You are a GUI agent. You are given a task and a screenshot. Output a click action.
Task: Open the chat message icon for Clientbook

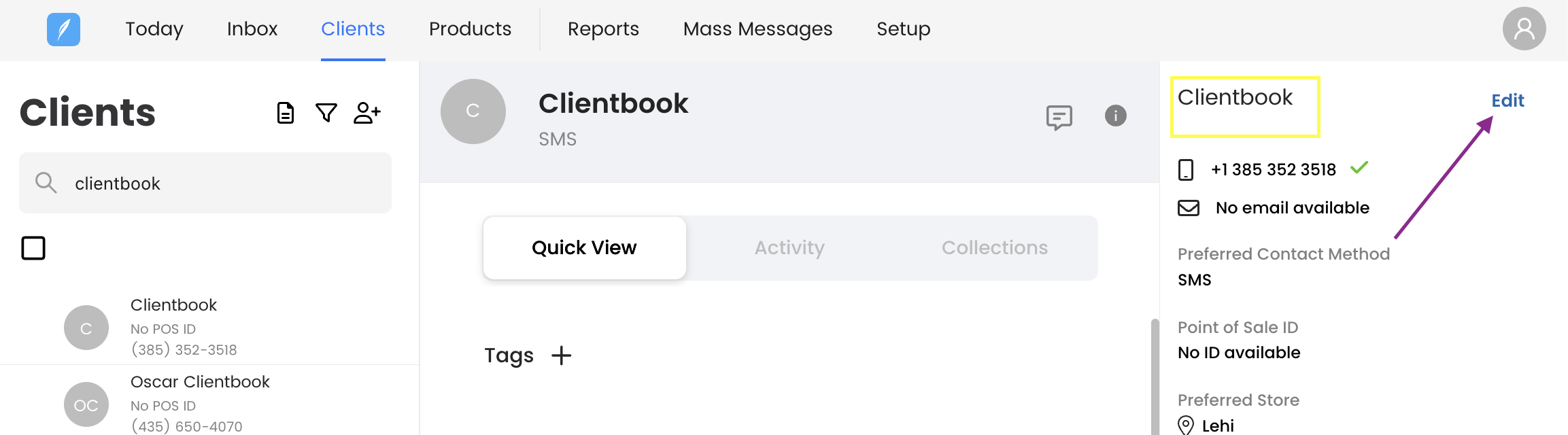click(x=1059, y=117)
